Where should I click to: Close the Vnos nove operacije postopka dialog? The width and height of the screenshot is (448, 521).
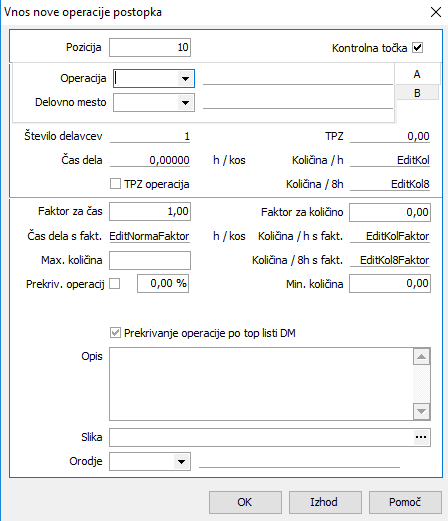tap(436, 12)
